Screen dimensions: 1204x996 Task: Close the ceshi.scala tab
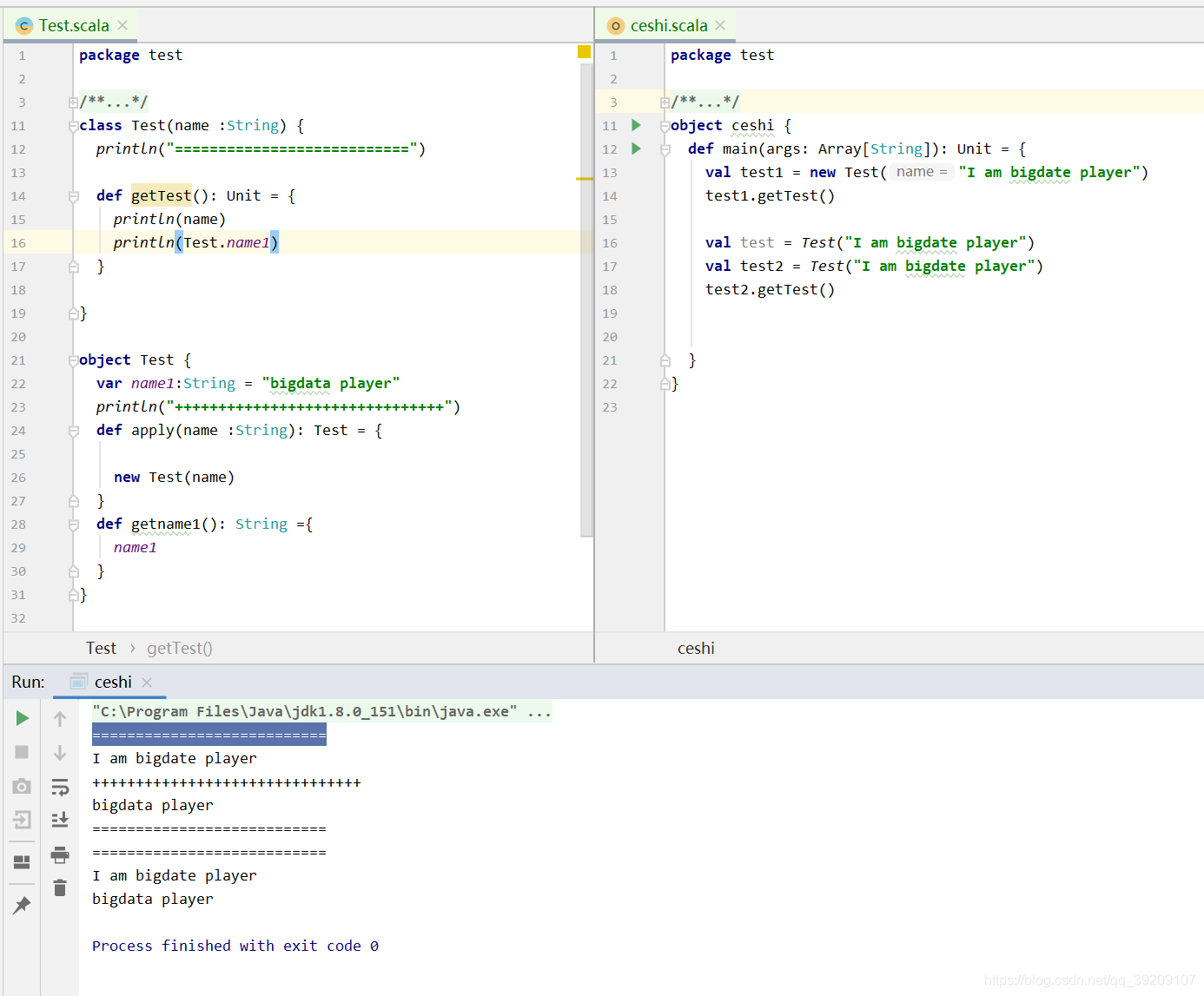(720, 25)
